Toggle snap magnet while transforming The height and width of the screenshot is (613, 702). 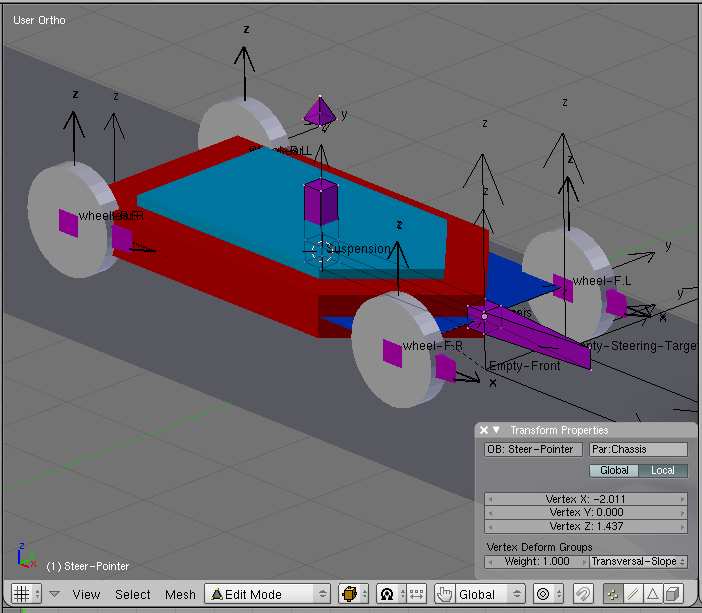pyautogui.click(x=583, y=594)
